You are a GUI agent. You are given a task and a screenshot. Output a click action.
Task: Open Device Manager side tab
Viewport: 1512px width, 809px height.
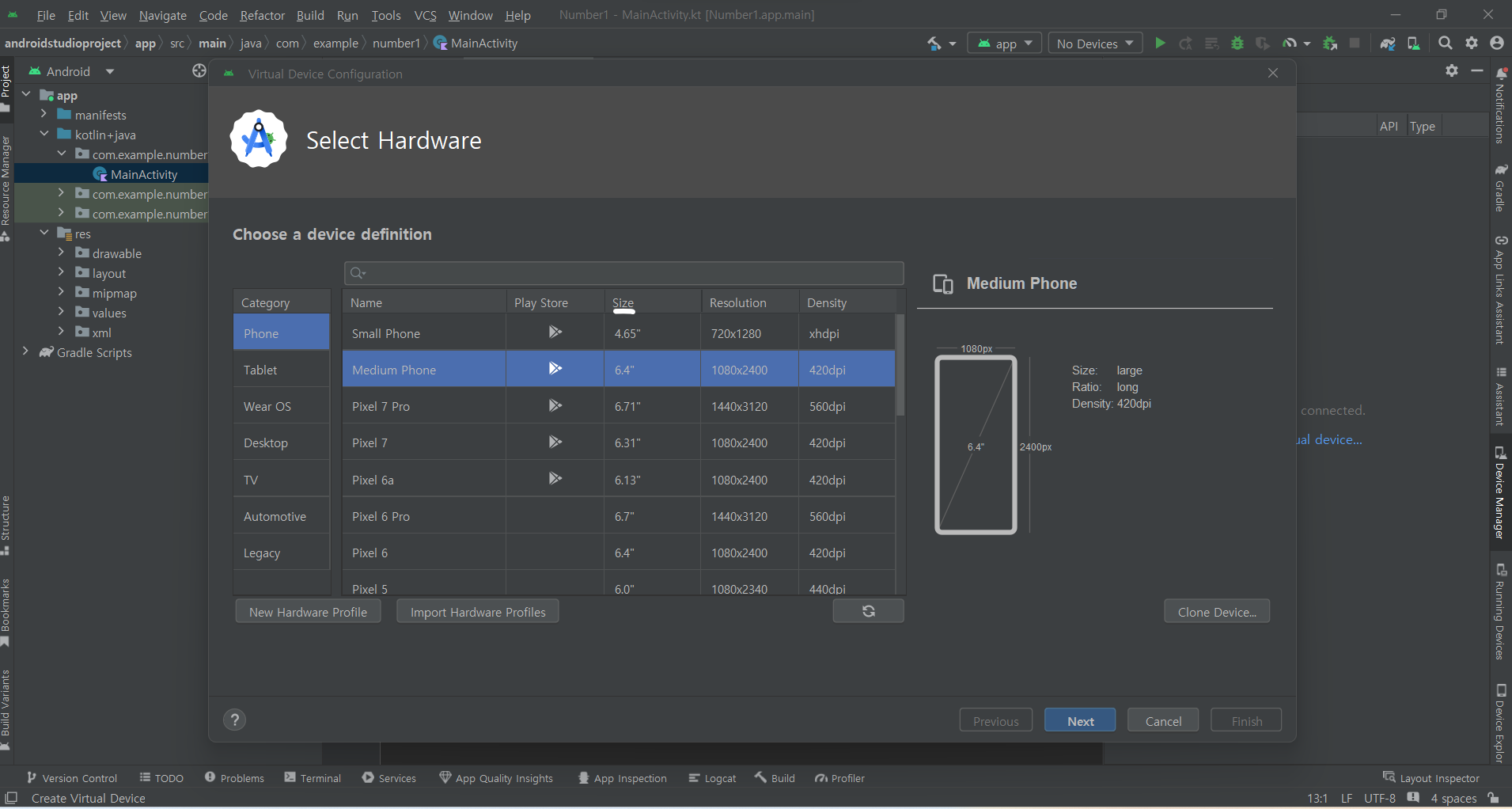point(1500,492)
